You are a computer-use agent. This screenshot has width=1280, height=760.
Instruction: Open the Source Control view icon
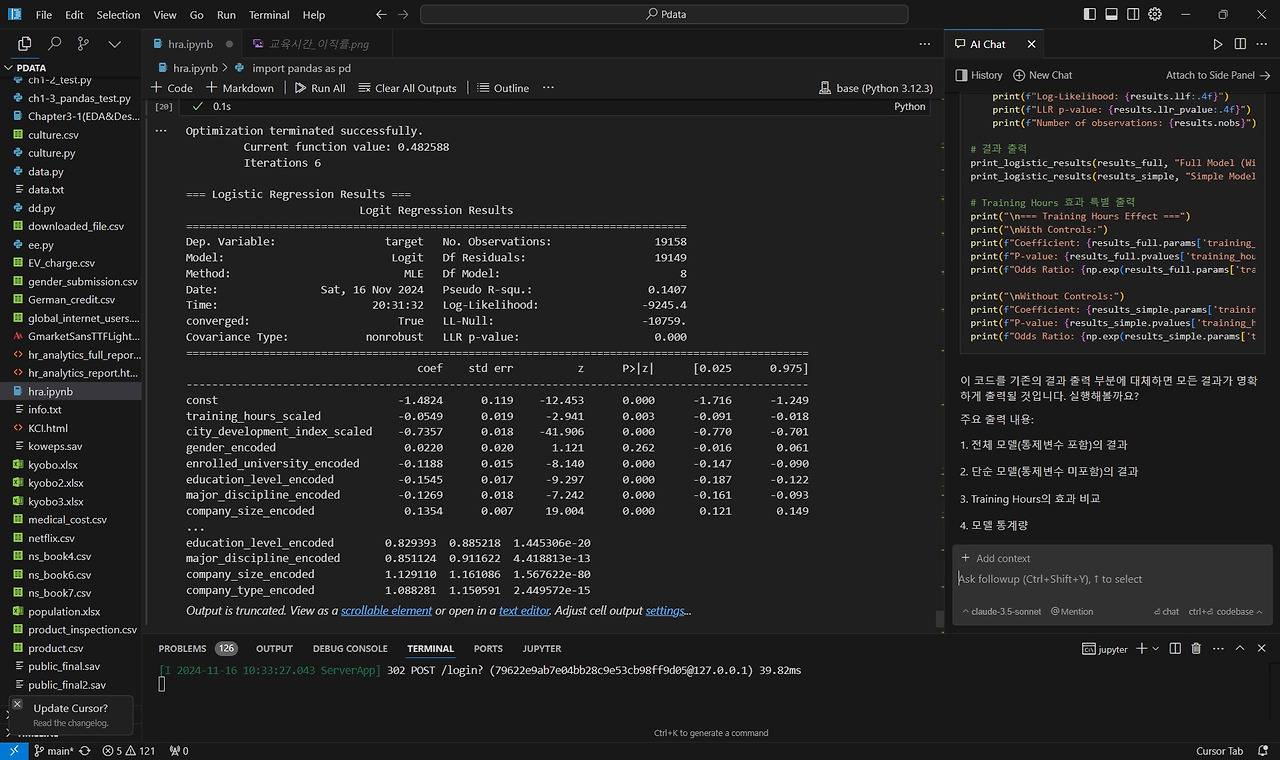83,44
